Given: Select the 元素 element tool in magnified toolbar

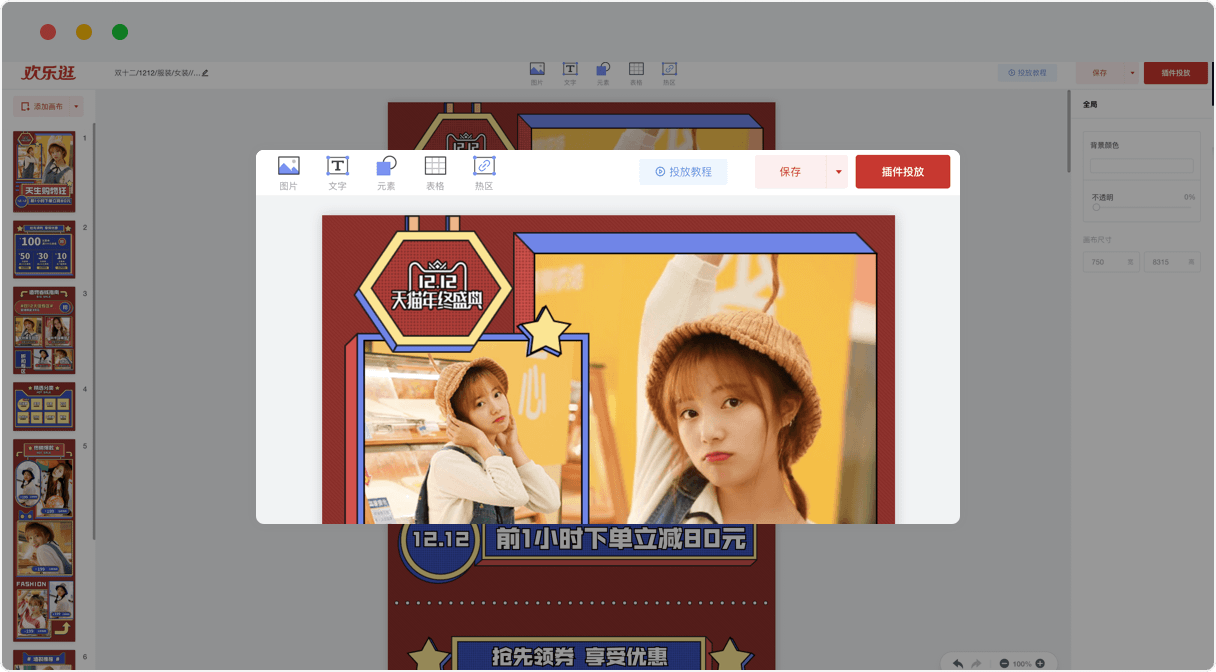Looking at the screenshot, I should click(x=386, y=173).
